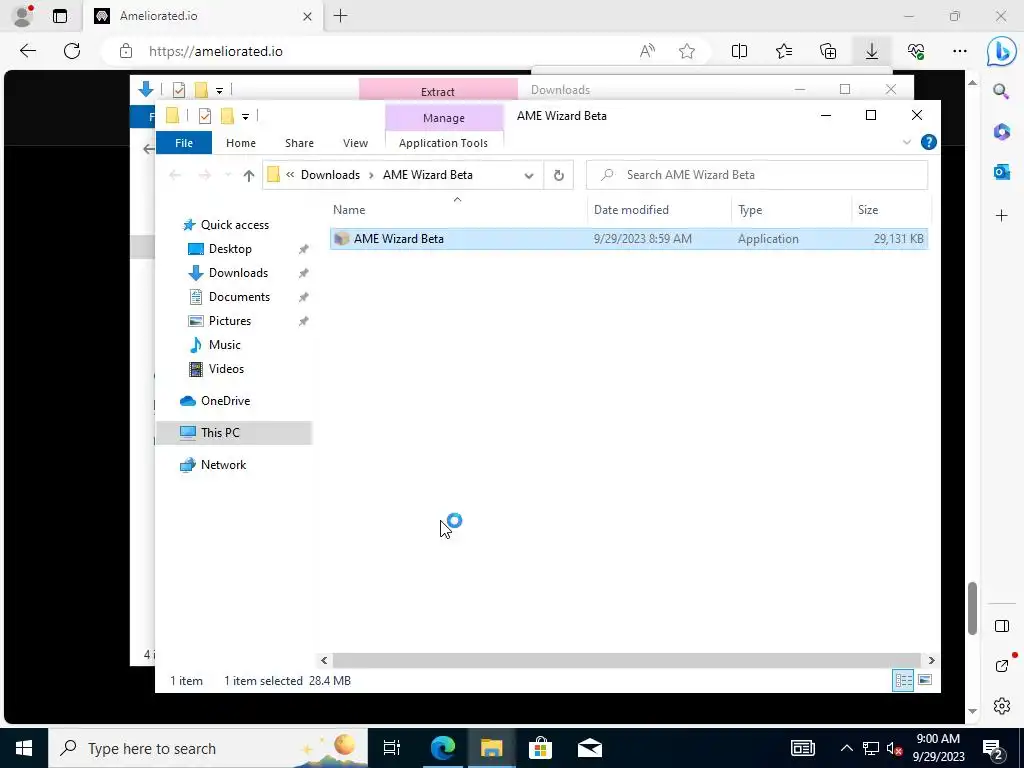
Task: Open Bing chat sidebar icon
Action: 1001,52
